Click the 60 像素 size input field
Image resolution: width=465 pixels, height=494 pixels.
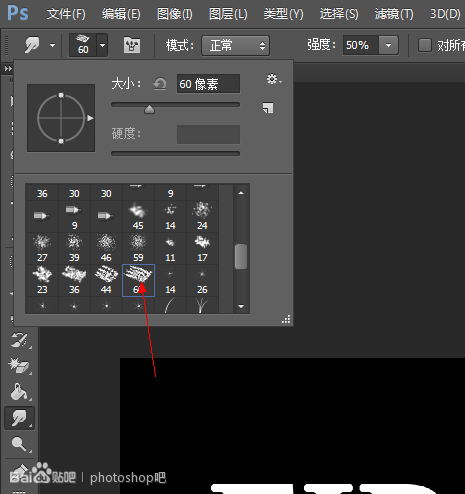point(208,84)
